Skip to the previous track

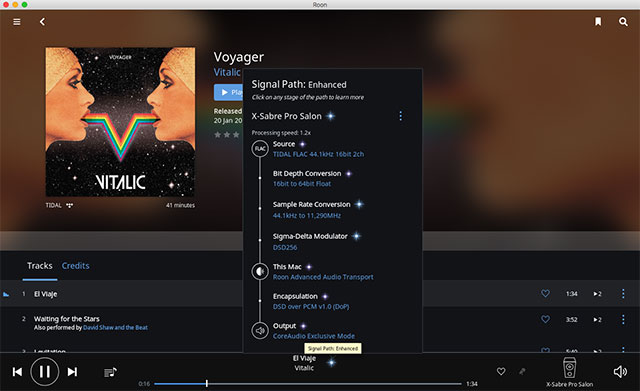[17, 372]
